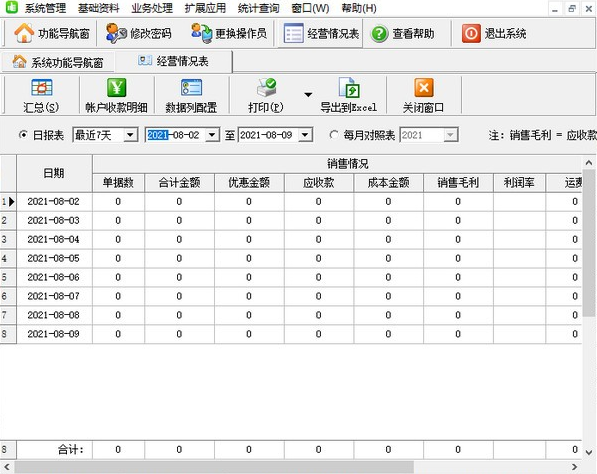Select the 2021-08-02 date cell
Image resolution: width=597 pixels, height=474 pixels.
point(54,201)
